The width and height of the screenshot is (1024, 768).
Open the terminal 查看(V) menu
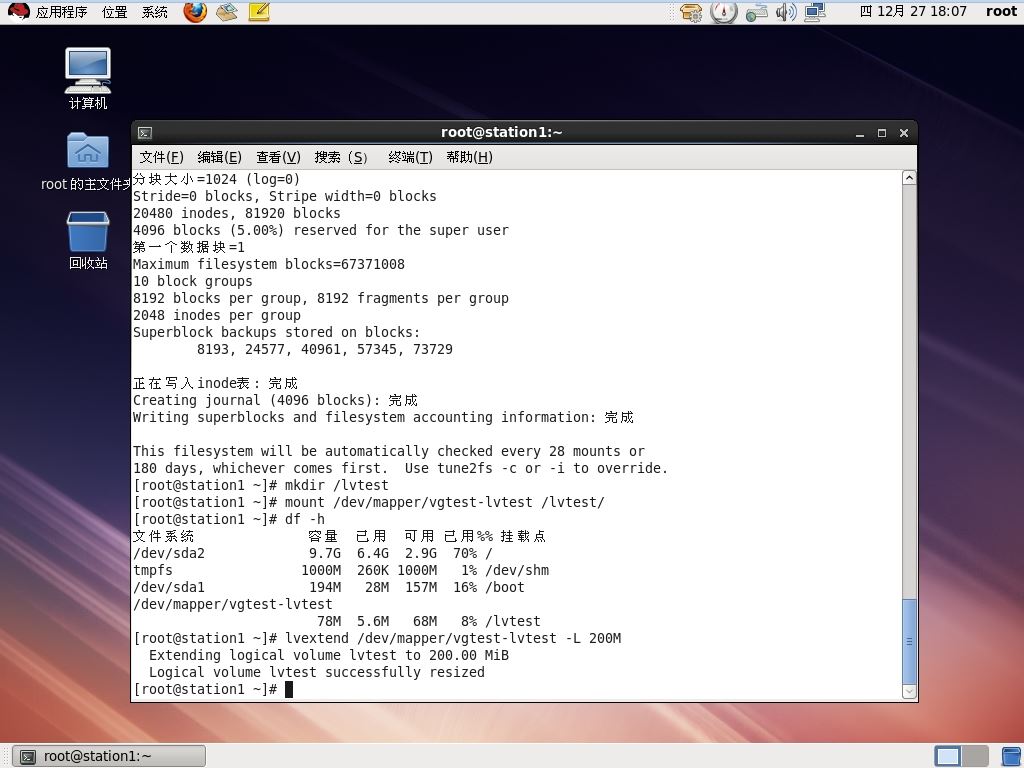point(278,157)
